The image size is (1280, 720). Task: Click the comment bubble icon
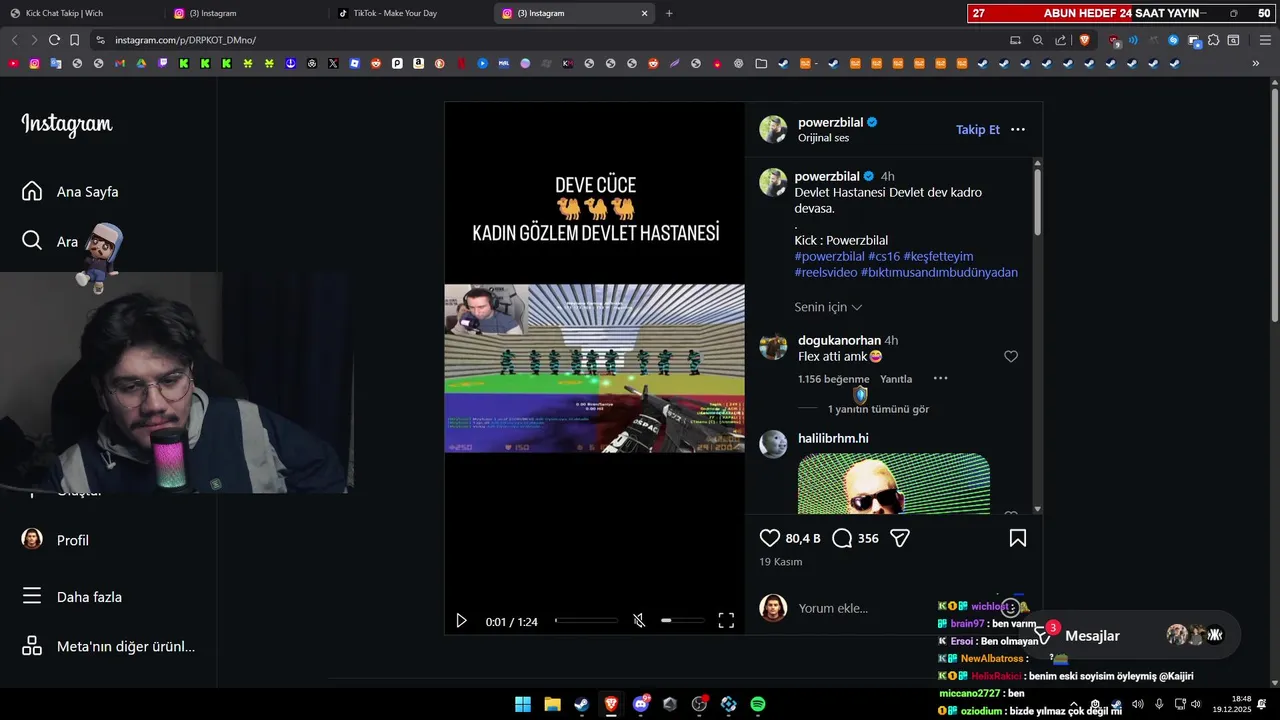pos(842,538)
